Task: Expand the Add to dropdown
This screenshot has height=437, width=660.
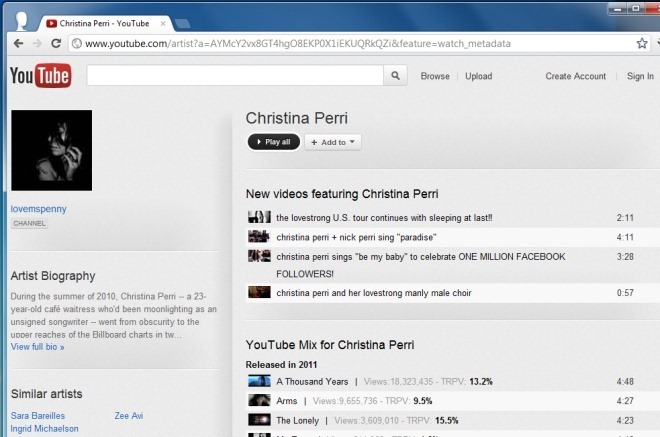Action: (333, 142)
